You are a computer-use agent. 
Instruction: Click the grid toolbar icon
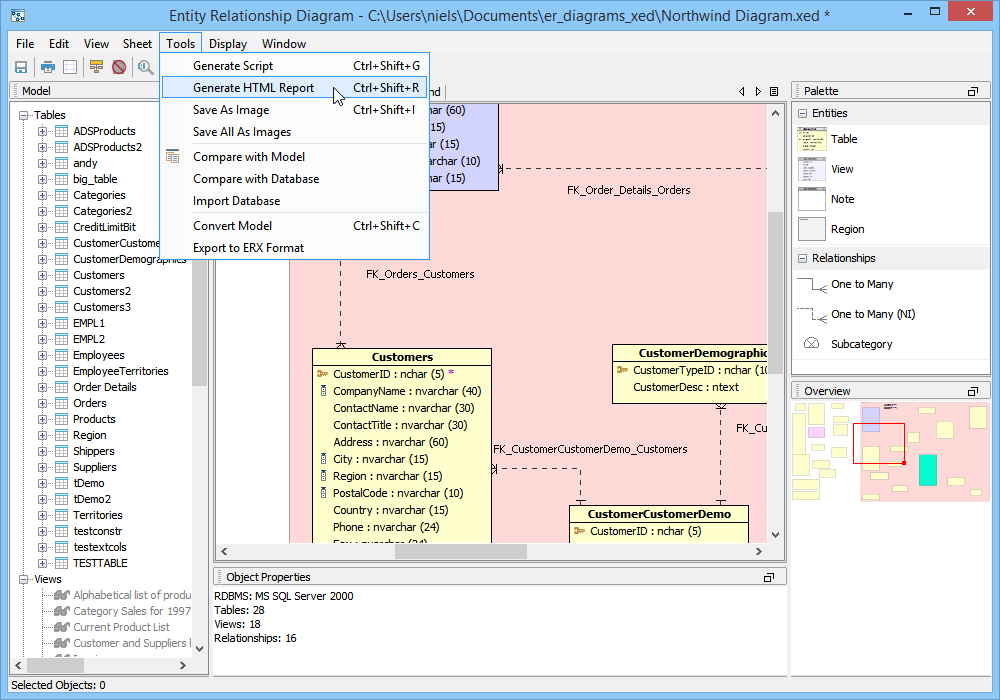tap(70, 67)
